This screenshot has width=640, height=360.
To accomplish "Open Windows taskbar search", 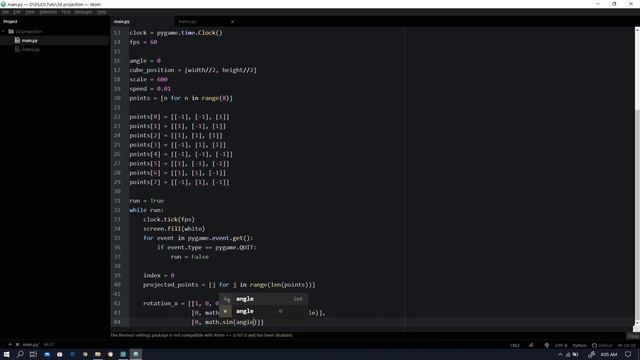I will (x=20, y=354).
